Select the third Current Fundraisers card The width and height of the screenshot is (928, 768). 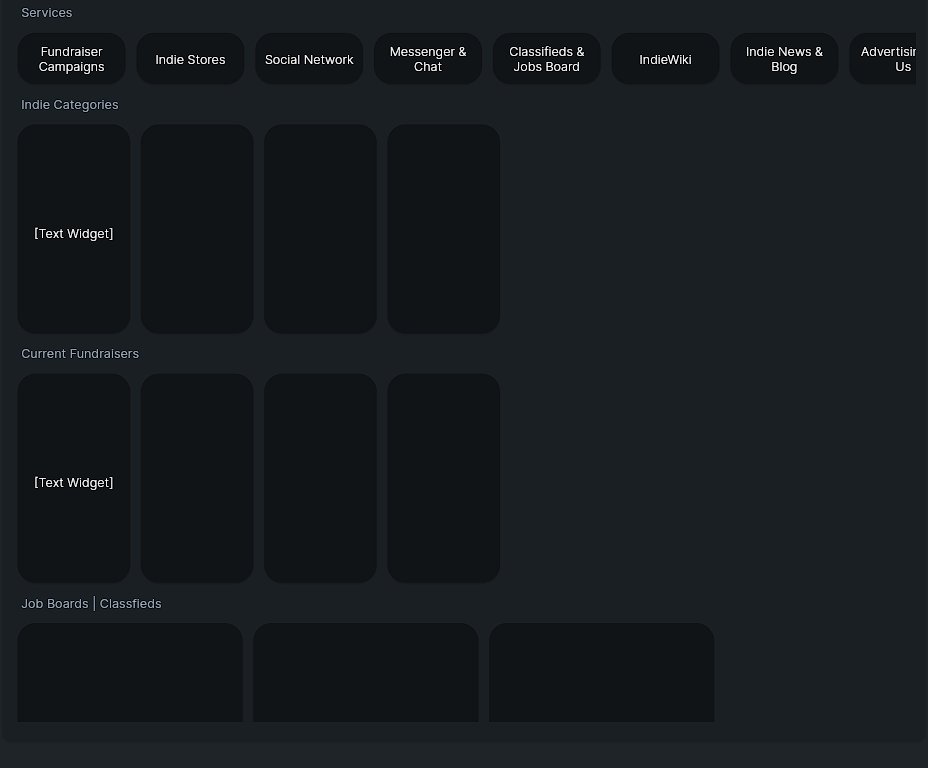click(x=320, y=478)
